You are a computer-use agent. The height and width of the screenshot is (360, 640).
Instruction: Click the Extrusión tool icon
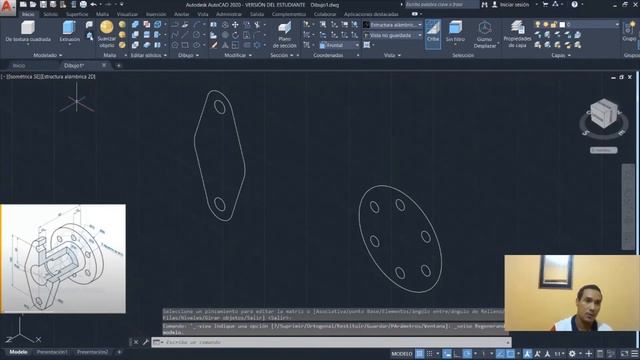click(69, 28)
